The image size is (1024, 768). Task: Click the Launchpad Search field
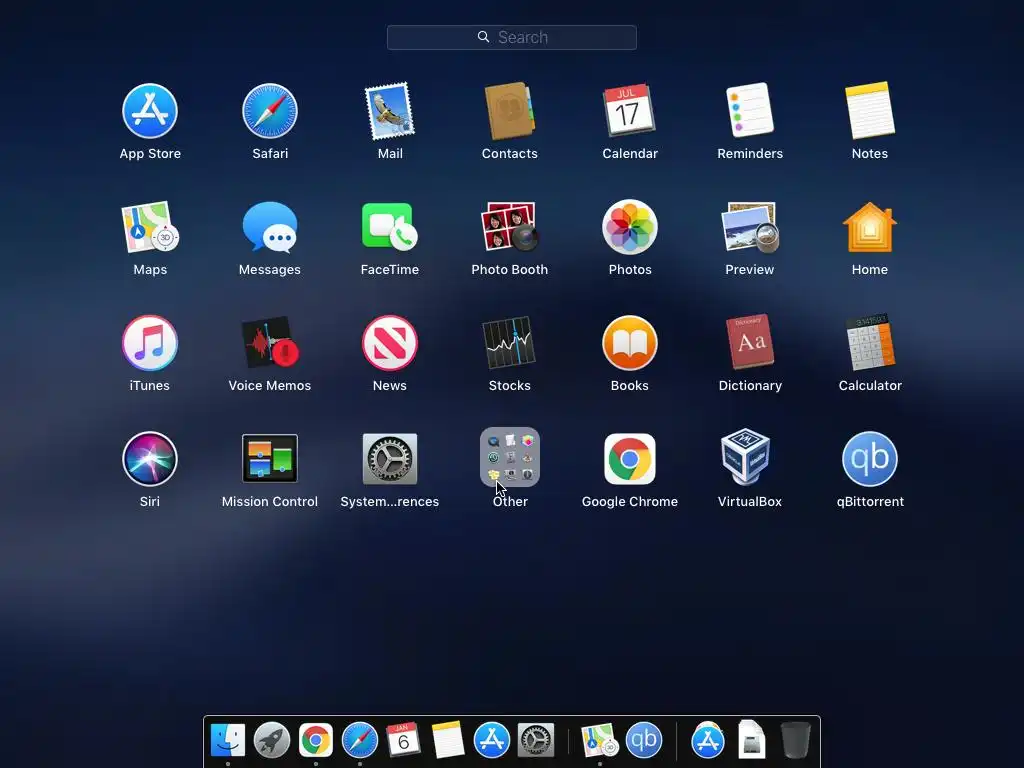[x=511, y=37]
